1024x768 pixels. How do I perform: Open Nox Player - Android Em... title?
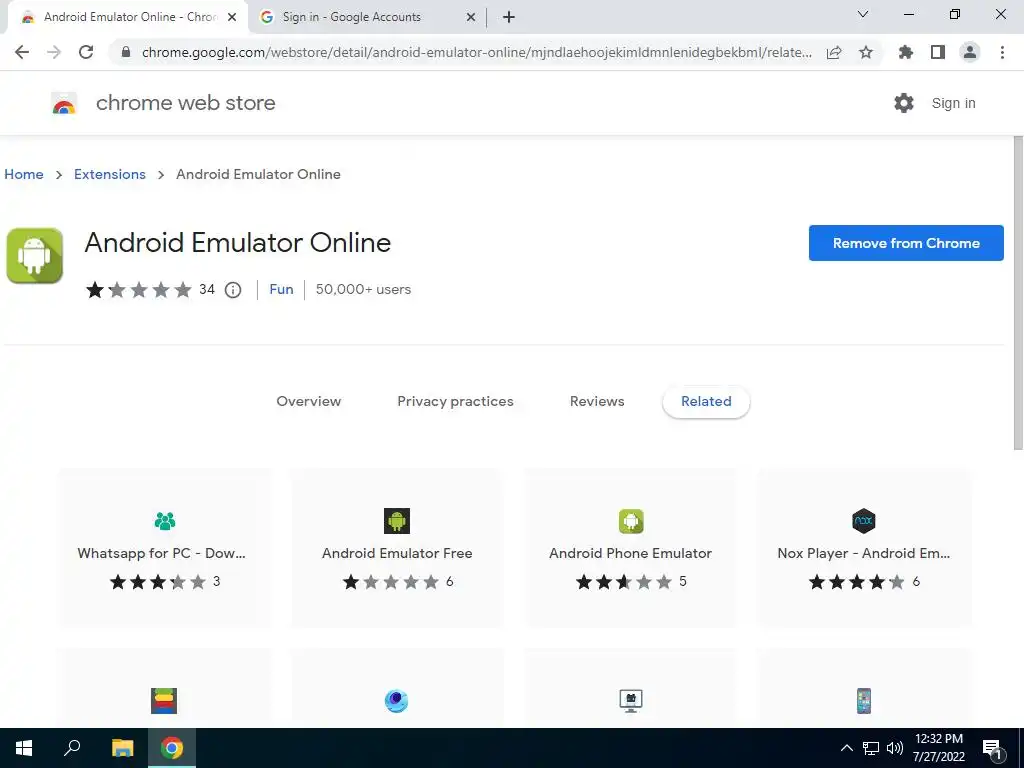pos(863,553)
